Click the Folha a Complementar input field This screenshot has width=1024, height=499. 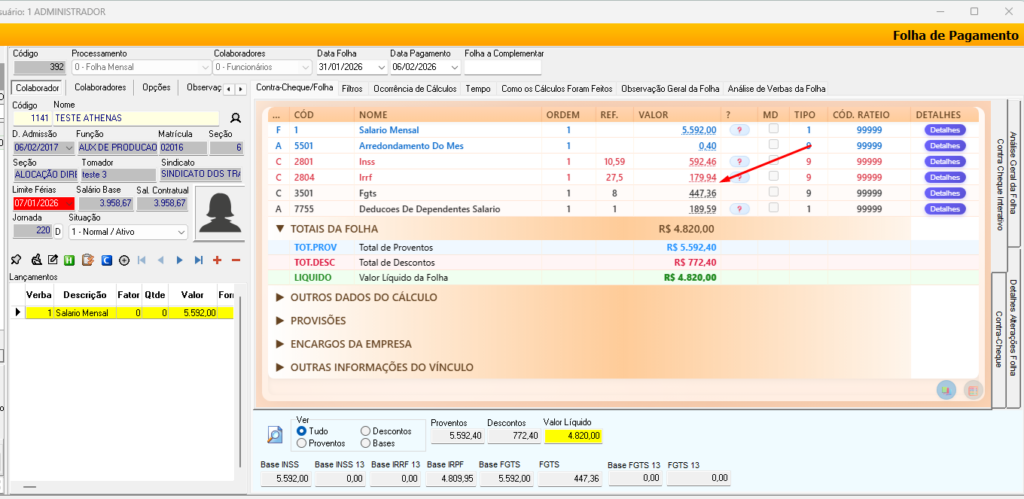tap(502, 67)
